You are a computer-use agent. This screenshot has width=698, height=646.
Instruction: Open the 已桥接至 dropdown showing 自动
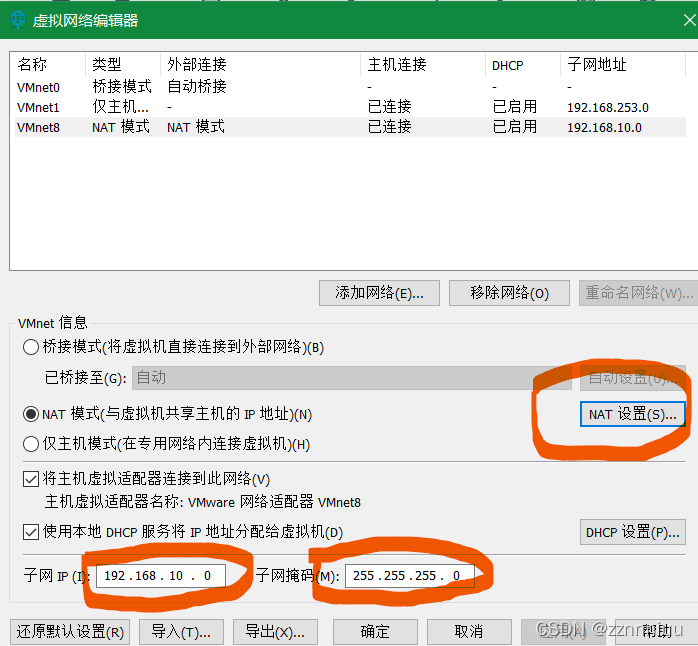352,378
